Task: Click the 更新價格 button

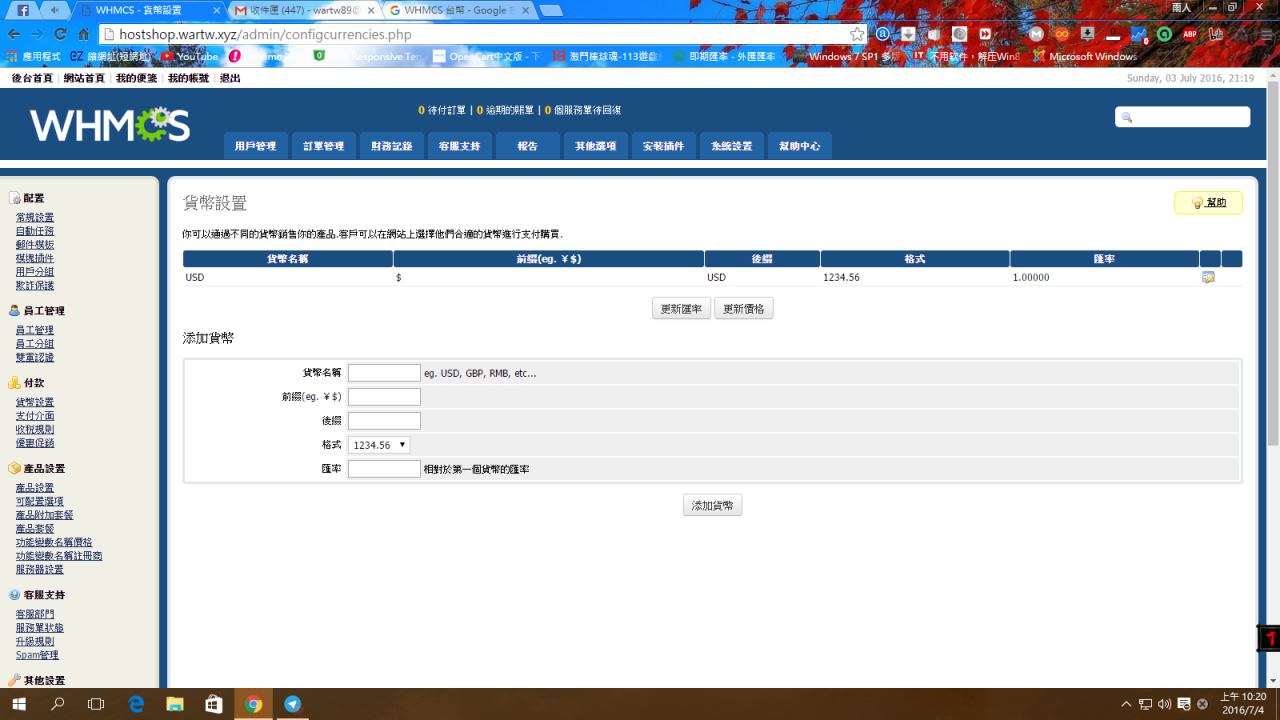Action: click(743, 309)
